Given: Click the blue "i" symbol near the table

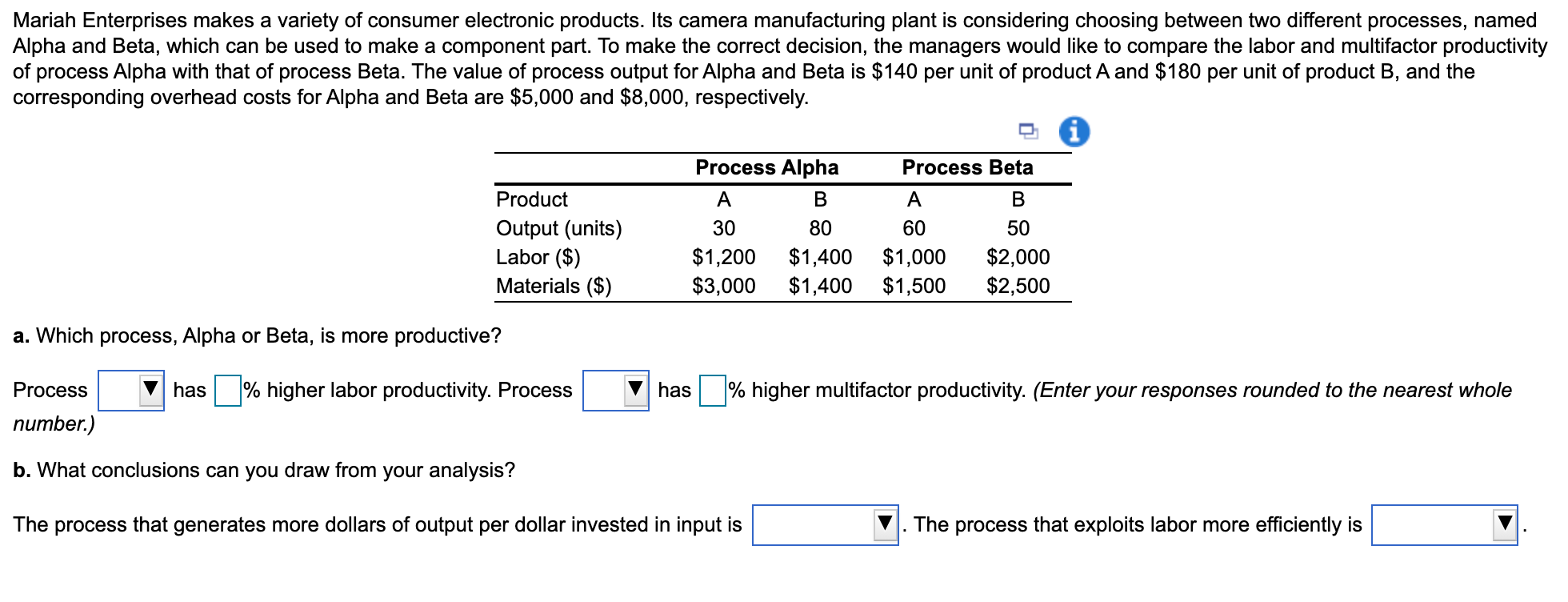Looking at the screenshot, I should click(x=1074, y=130).
